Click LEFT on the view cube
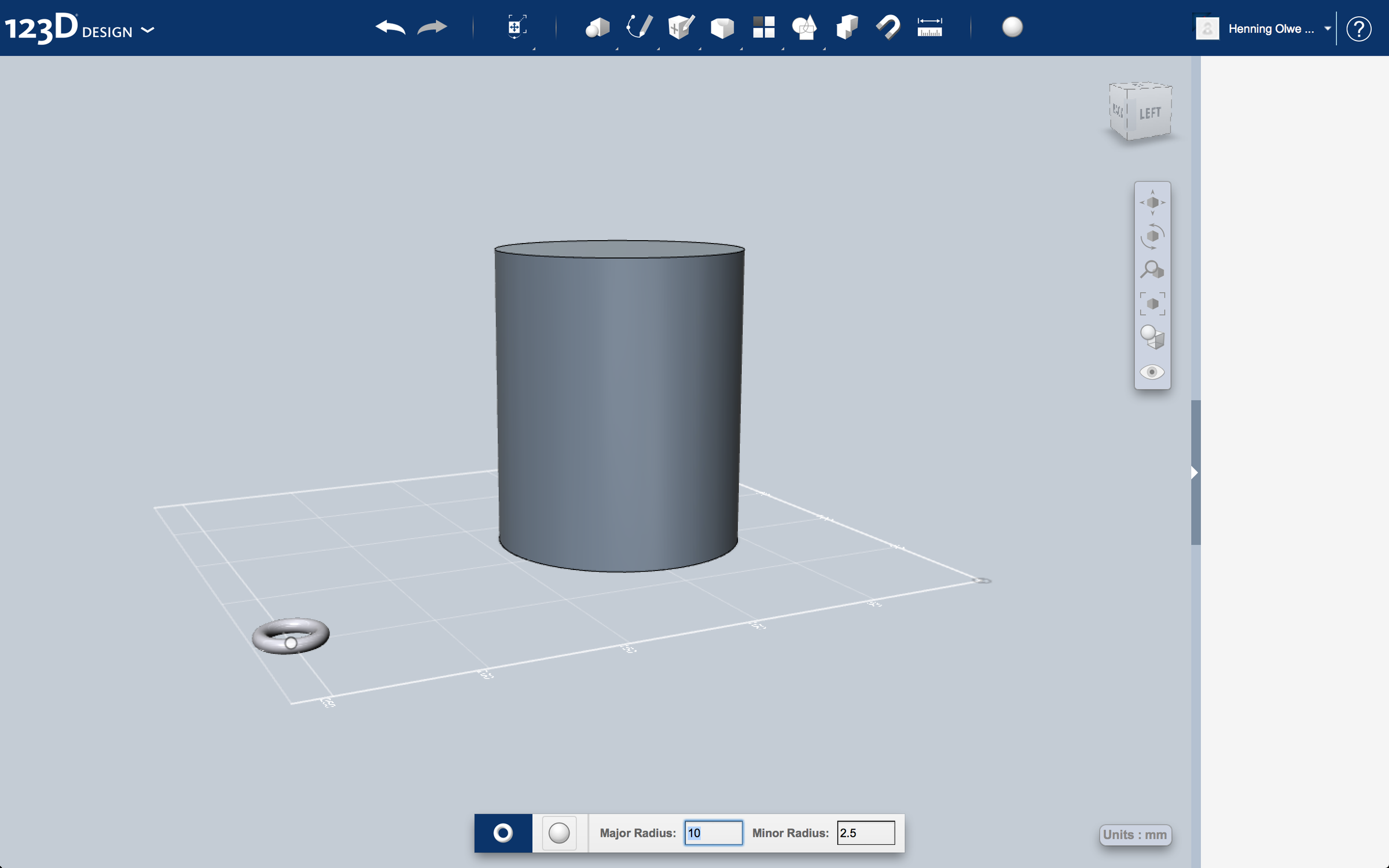 [1151, 112]
